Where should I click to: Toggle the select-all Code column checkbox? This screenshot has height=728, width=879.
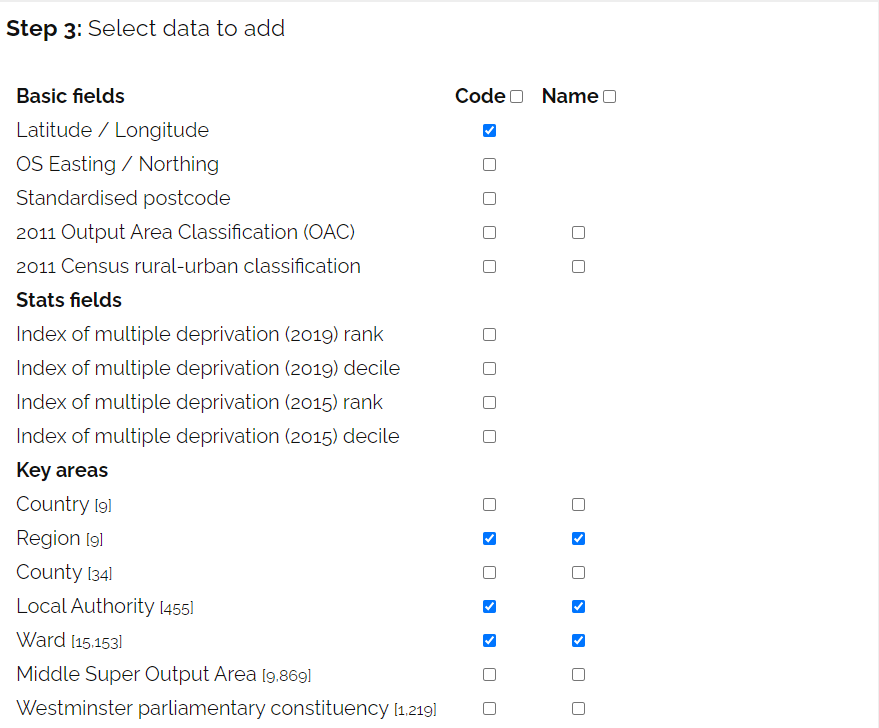(x=516, y=97)
